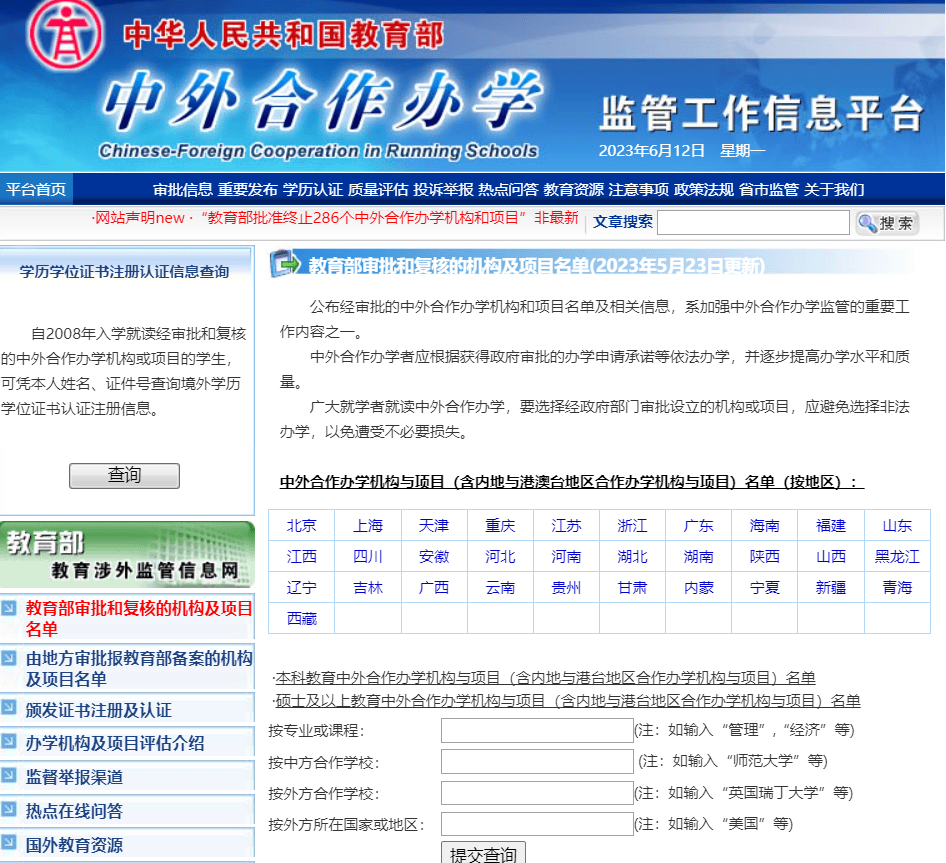Open the 教育涉外监管信息网 banner
Viewport: 946px width, 863px height.
click(x=127, y=555)
